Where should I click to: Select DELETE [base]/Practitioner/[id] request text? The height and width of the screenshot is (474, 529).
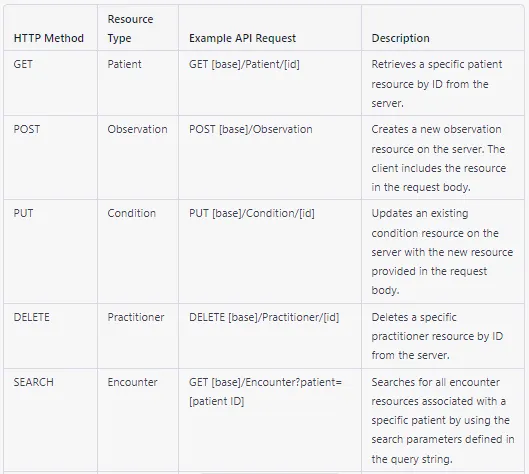(x=264, y=317)
